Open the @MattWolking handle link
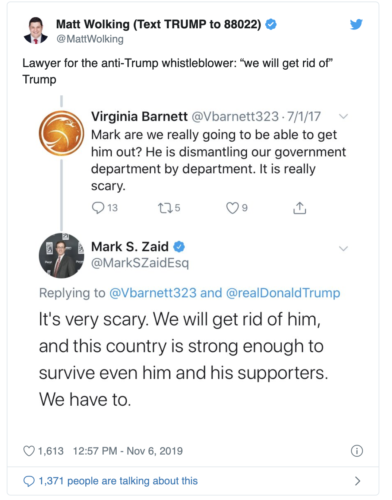 point(90,39)
